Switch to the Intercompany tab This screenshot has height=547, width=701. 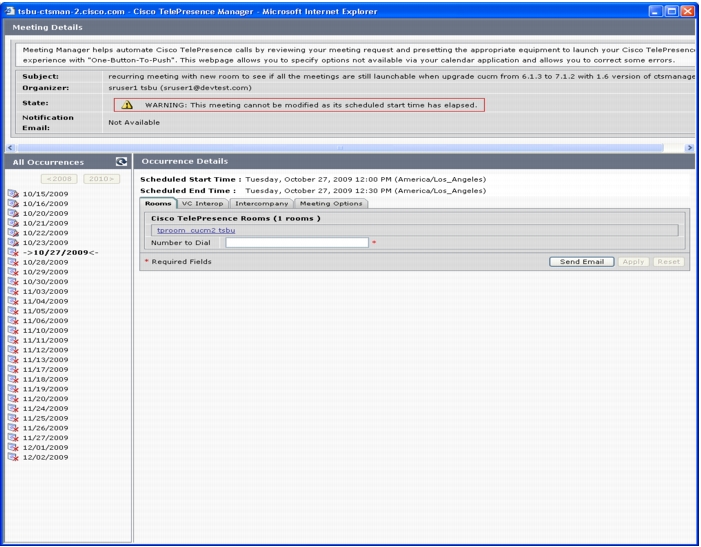(x=262, y=203)
